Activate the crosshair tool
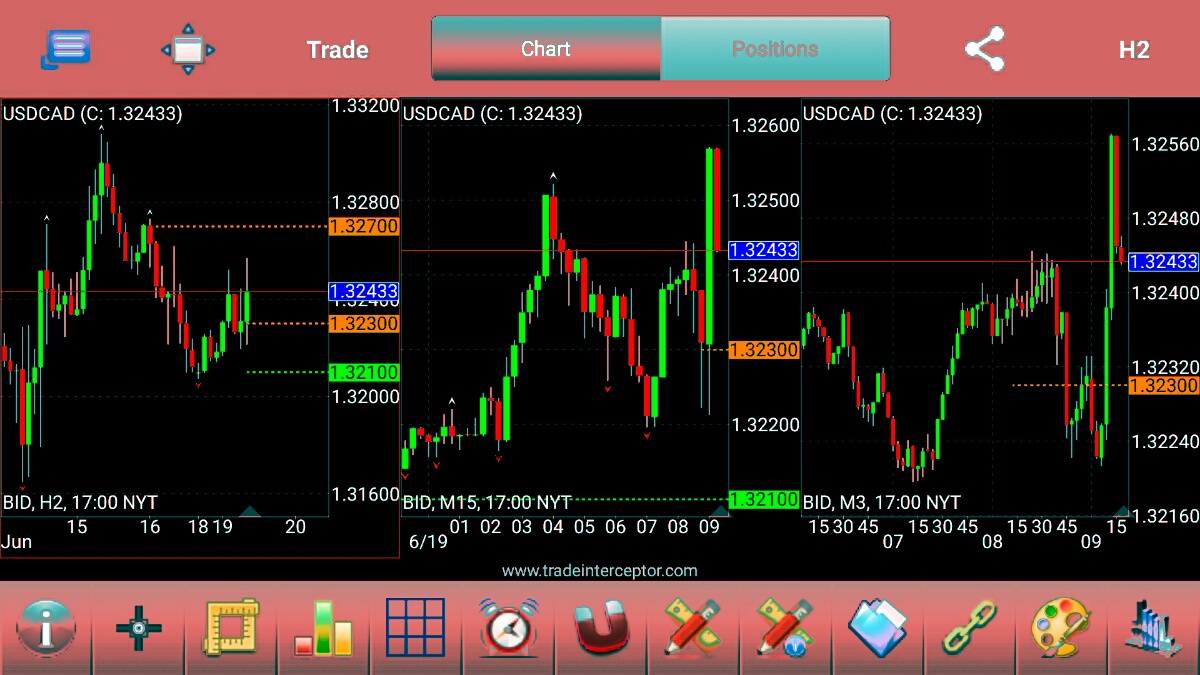1200x675 pixels. [138, 629]
